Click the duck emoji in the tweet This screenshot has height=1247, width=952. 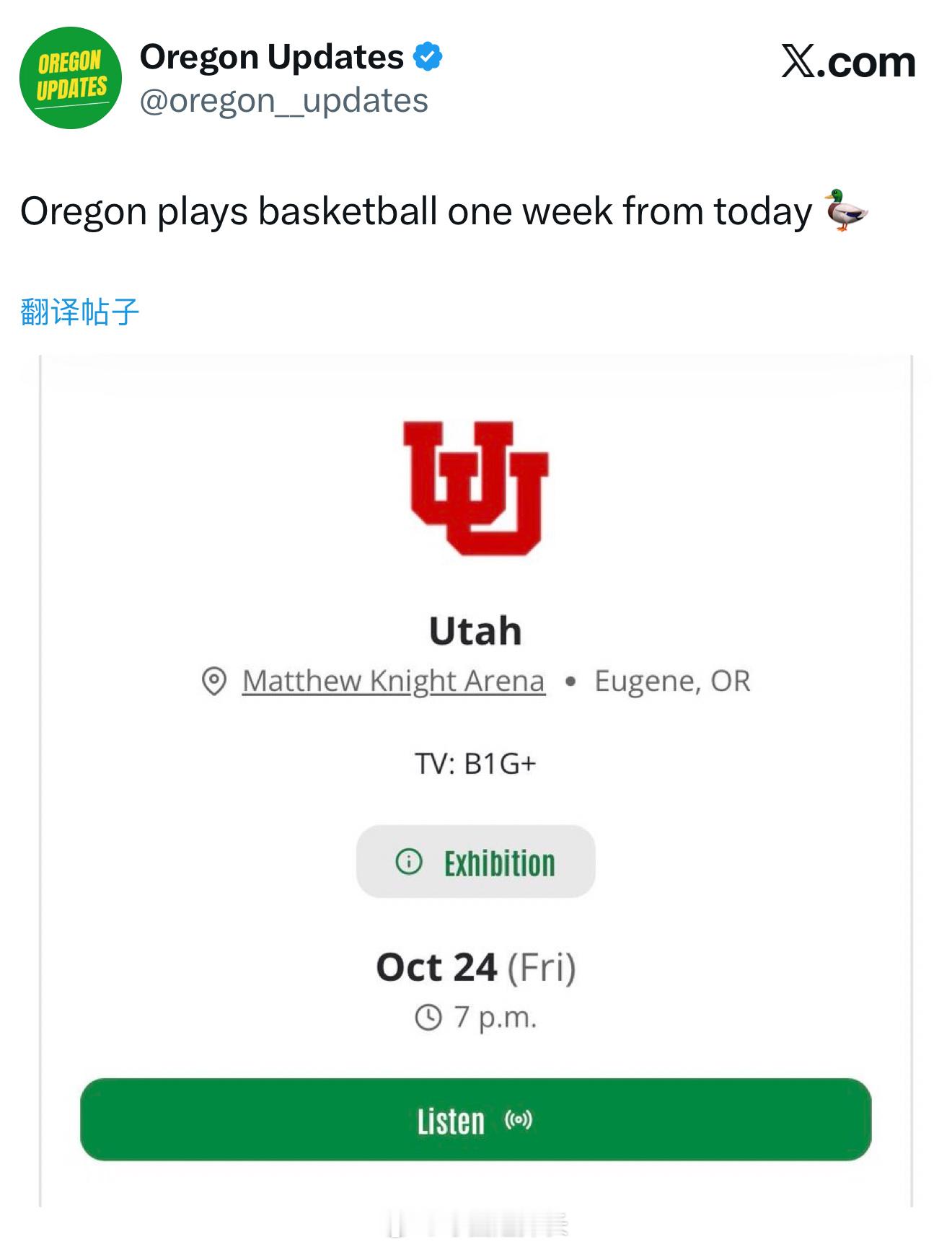tap(846, 211)
